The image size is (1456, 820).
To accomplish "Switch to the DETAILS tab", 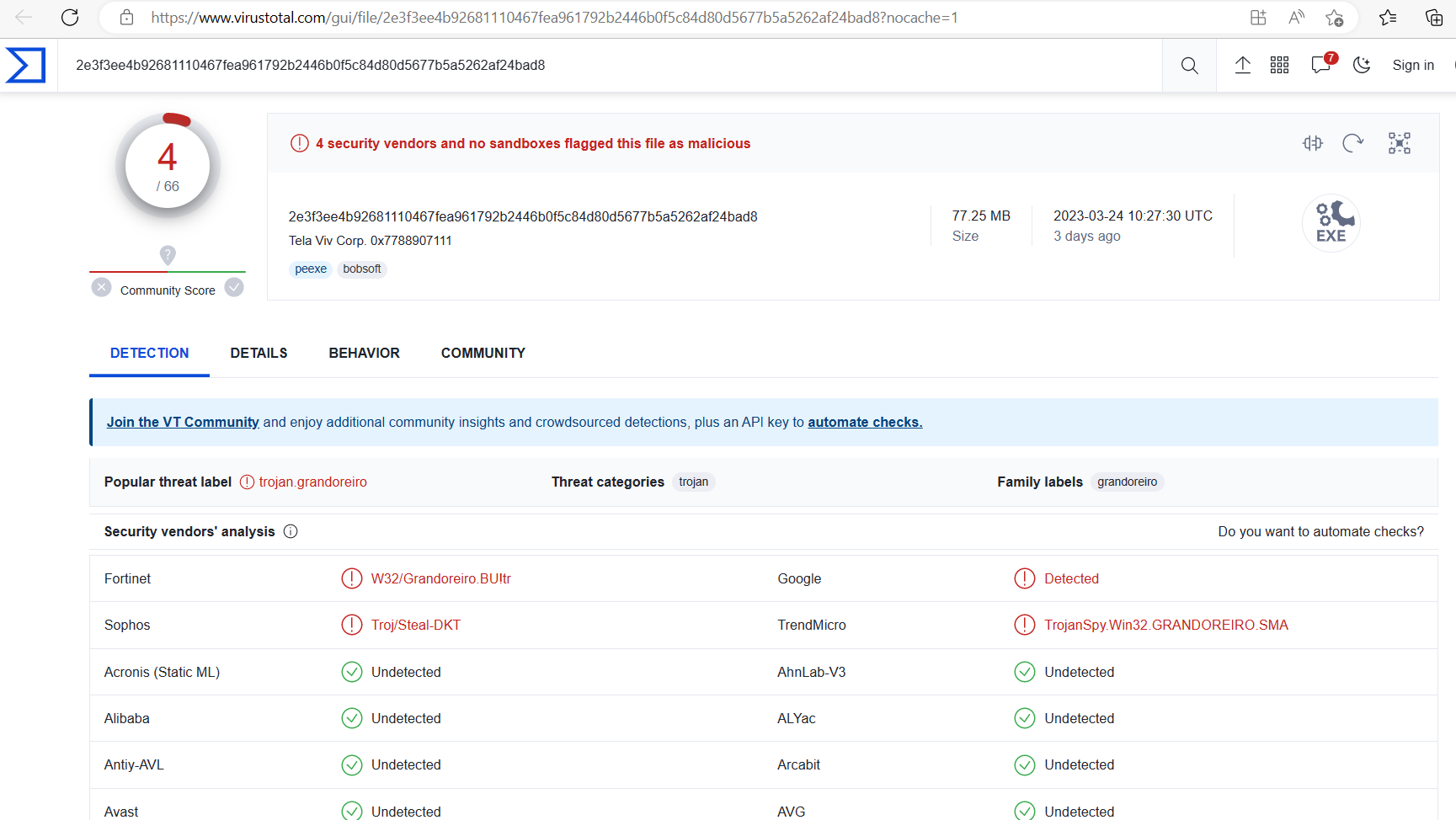I will coord(259,354).
